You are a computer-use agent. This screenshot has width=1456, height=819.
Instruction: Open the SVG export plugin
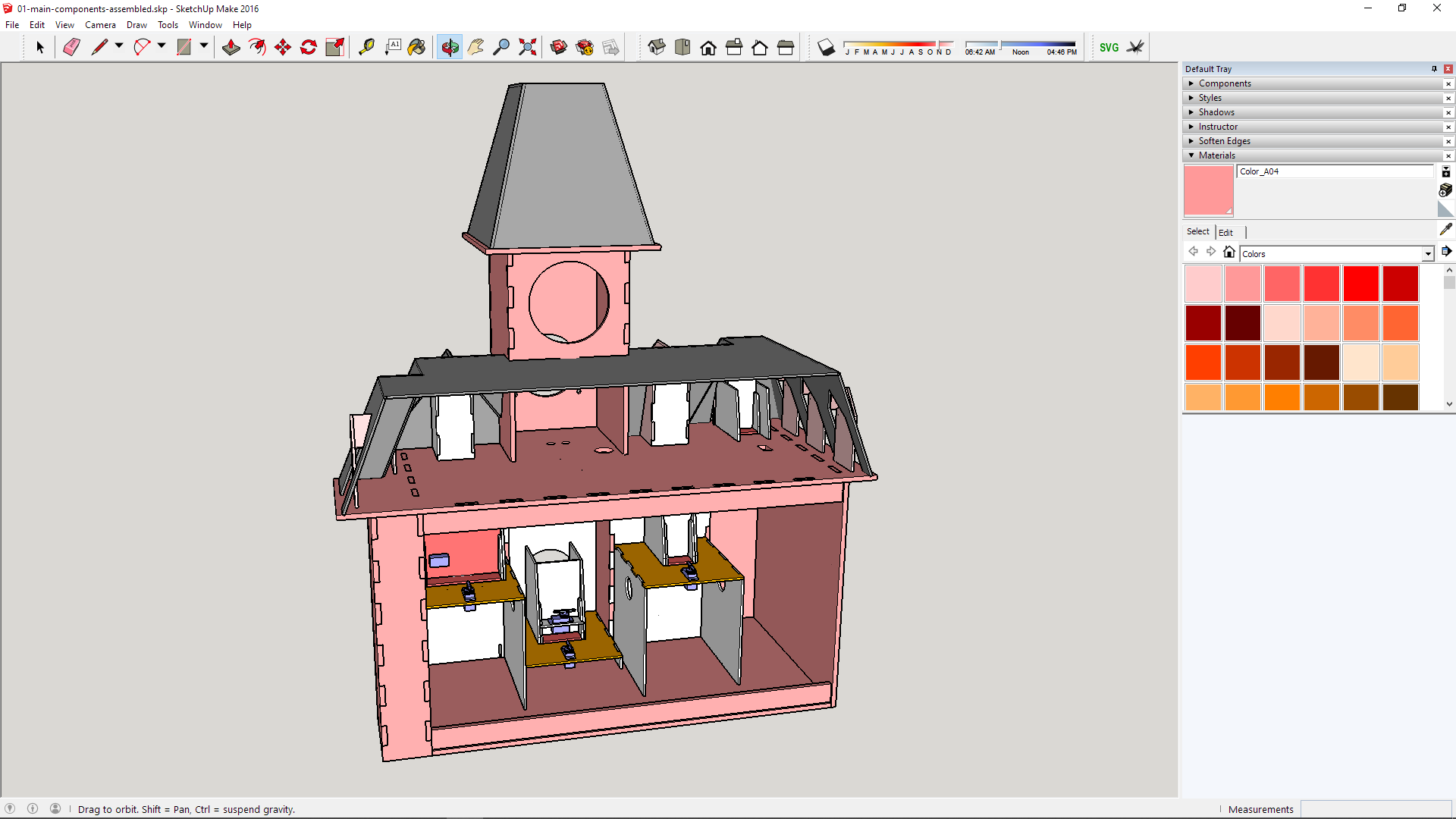click(1109, 47)
